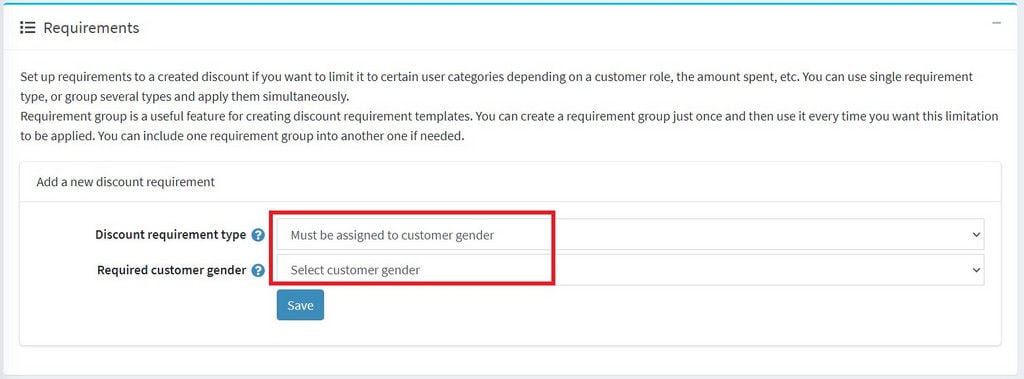The height and width of the screenshot is (379, 1024).
Task: Click chevron arrow of Discount requirement type select
Action: point(976,235)
